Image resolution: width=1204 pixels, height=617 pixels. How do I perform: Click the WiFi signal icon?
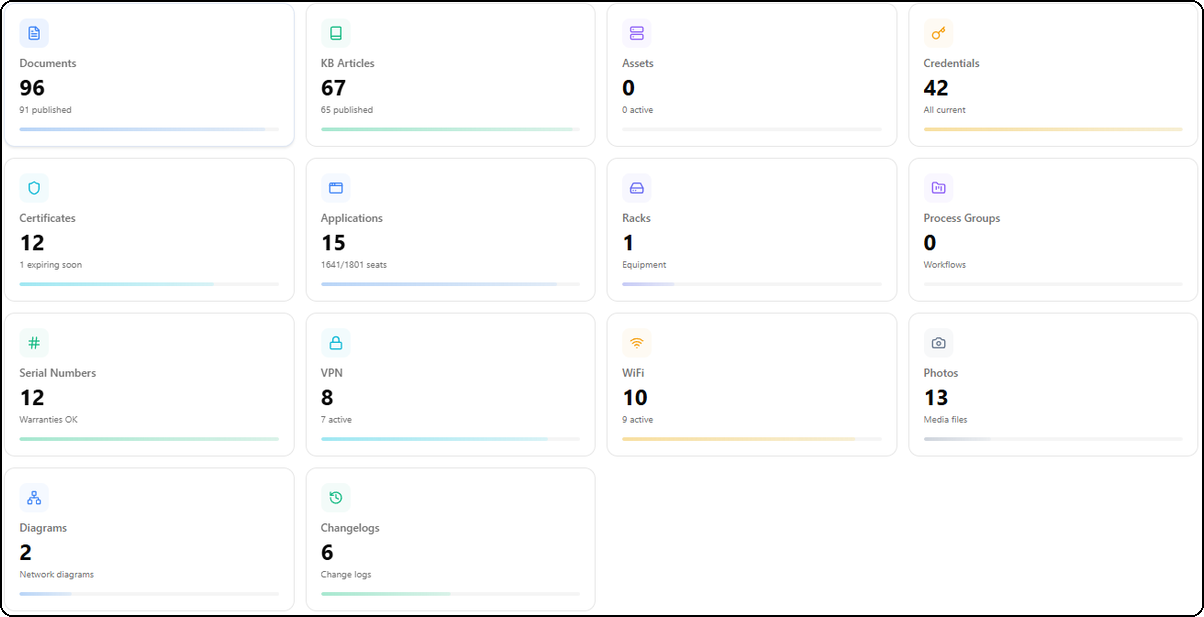(637, 343)
